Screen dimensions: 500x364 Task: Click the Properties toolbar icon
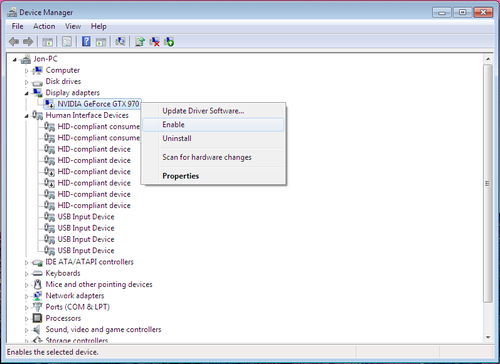tap(67, 42)
